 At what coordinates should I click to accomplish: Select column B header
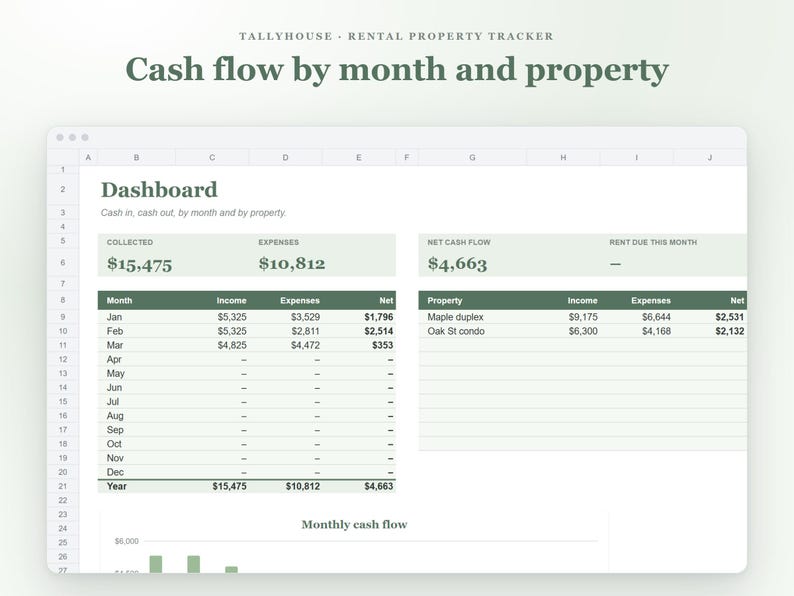click(x=136, y=157)
